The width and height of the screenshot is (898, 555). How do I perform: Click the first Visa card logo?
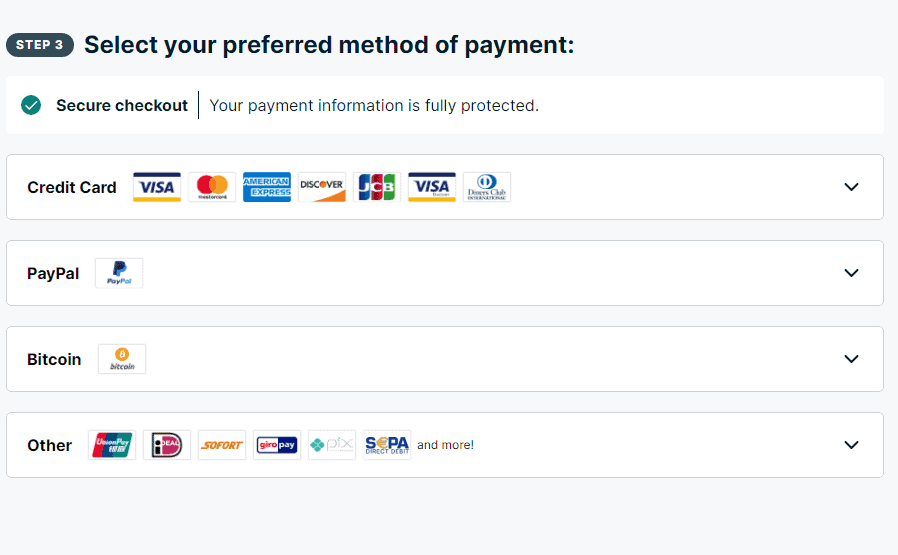157,187
